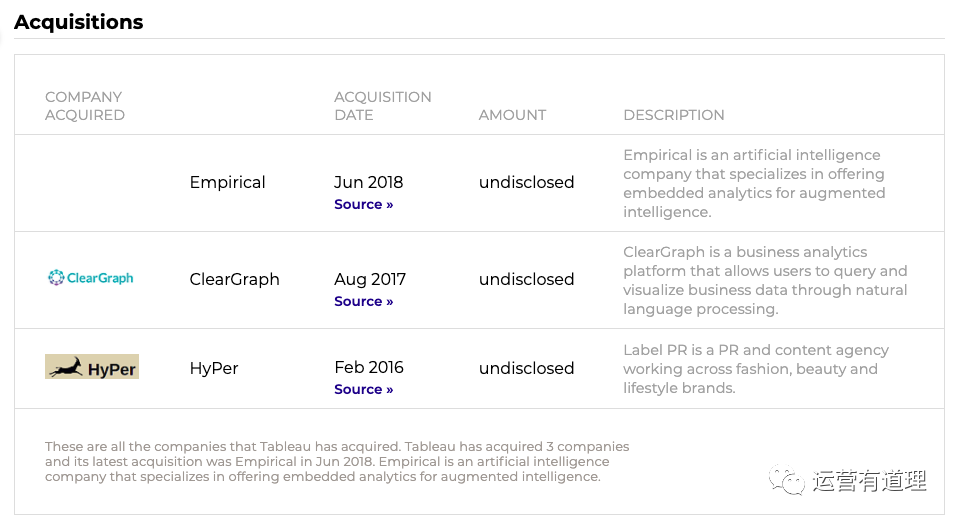This screenshot has height=522, width=957.
Task: Click the Acquisitions section heading
Action: coord(79,22)
